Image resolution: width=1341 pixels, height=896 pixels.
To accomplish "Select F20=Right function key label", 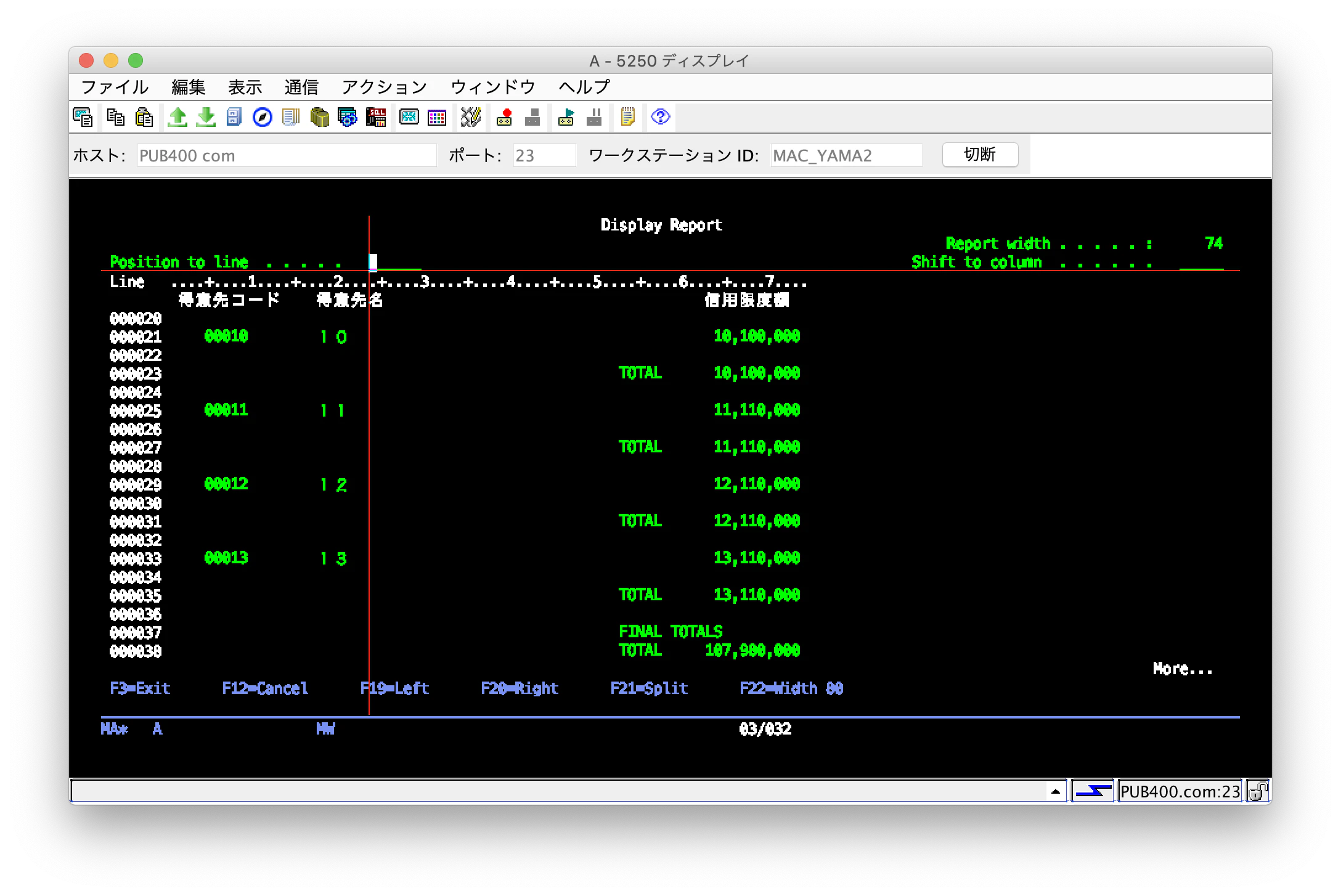I will [x=520, y=688].
